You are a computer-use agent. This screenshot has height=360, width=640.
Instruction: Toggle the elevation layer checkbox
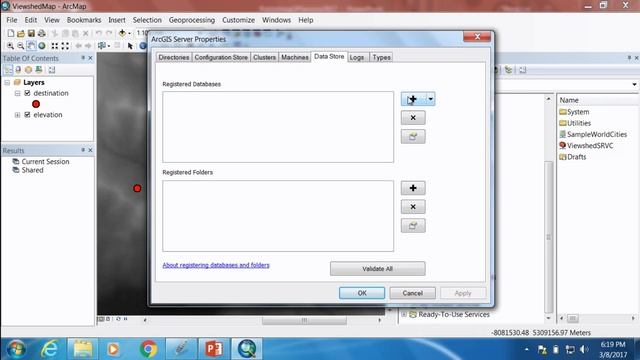click(x=27, y=115)
